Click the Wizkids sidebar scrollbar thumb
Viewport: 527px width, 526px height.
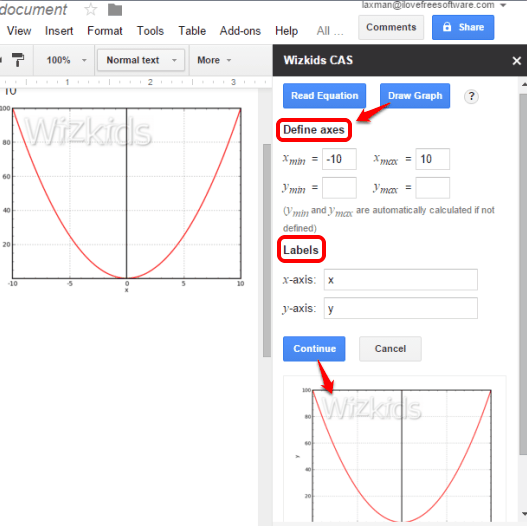click(523, 274)
